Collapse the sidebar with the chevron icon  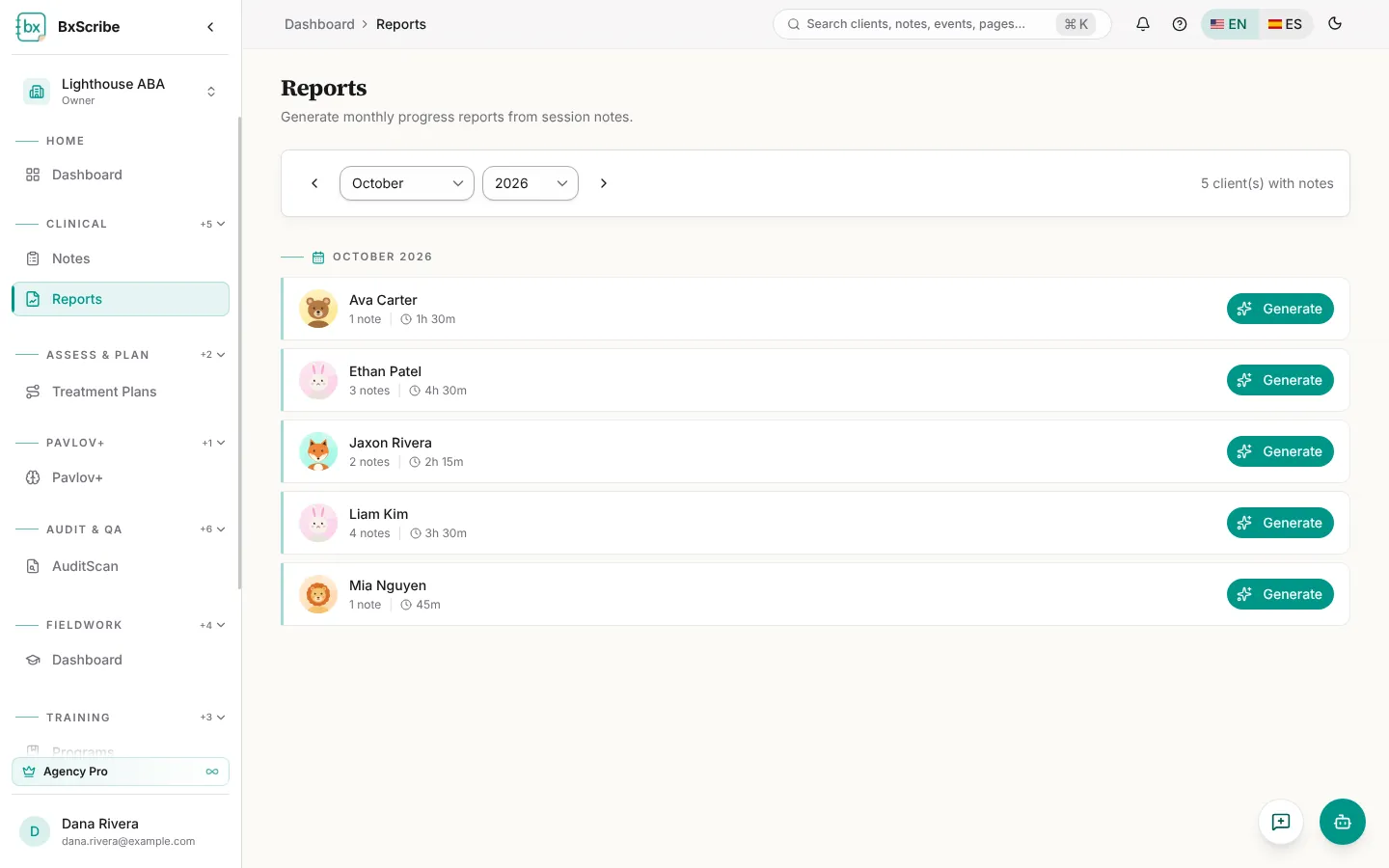coord(210,27)
